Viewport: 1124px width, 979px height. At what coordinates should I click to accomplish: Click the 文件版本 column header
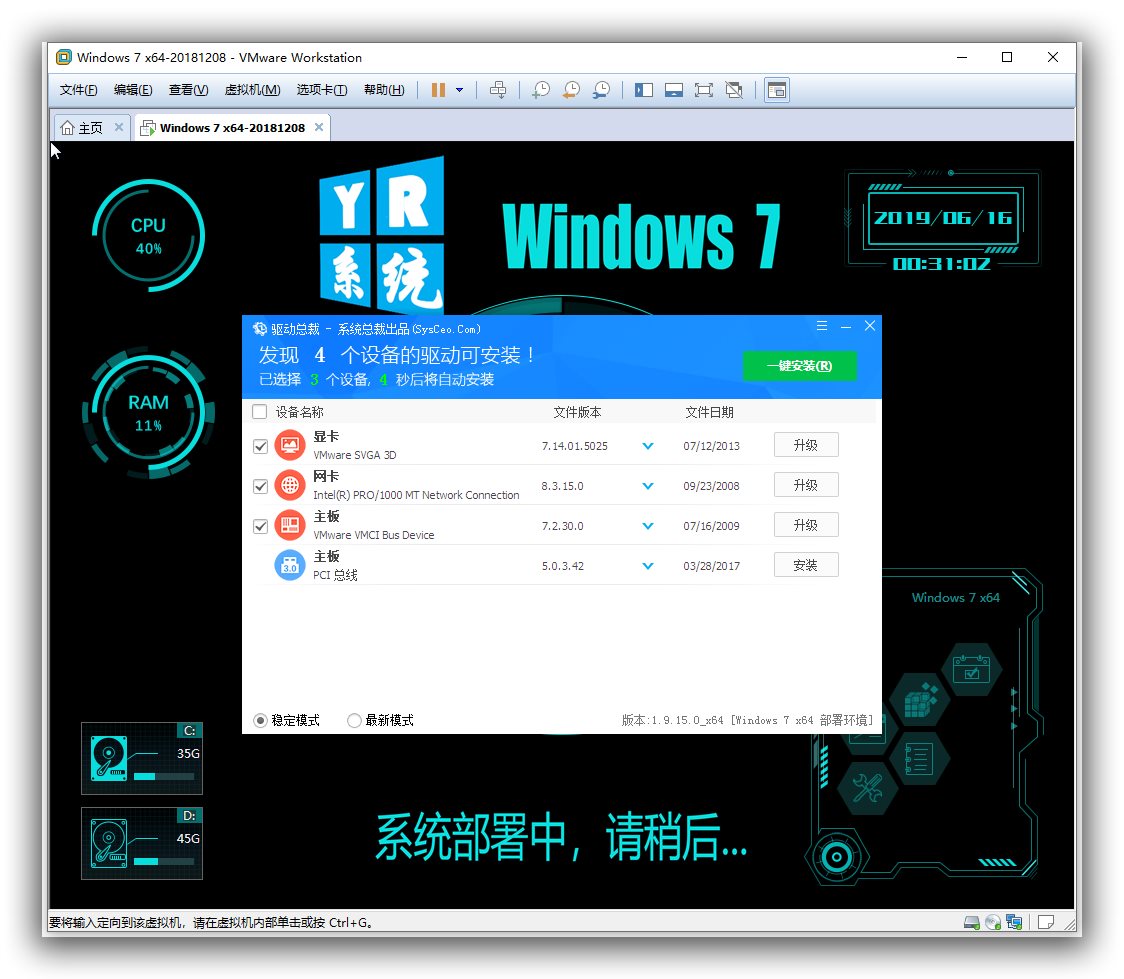[x=577, y=412]
